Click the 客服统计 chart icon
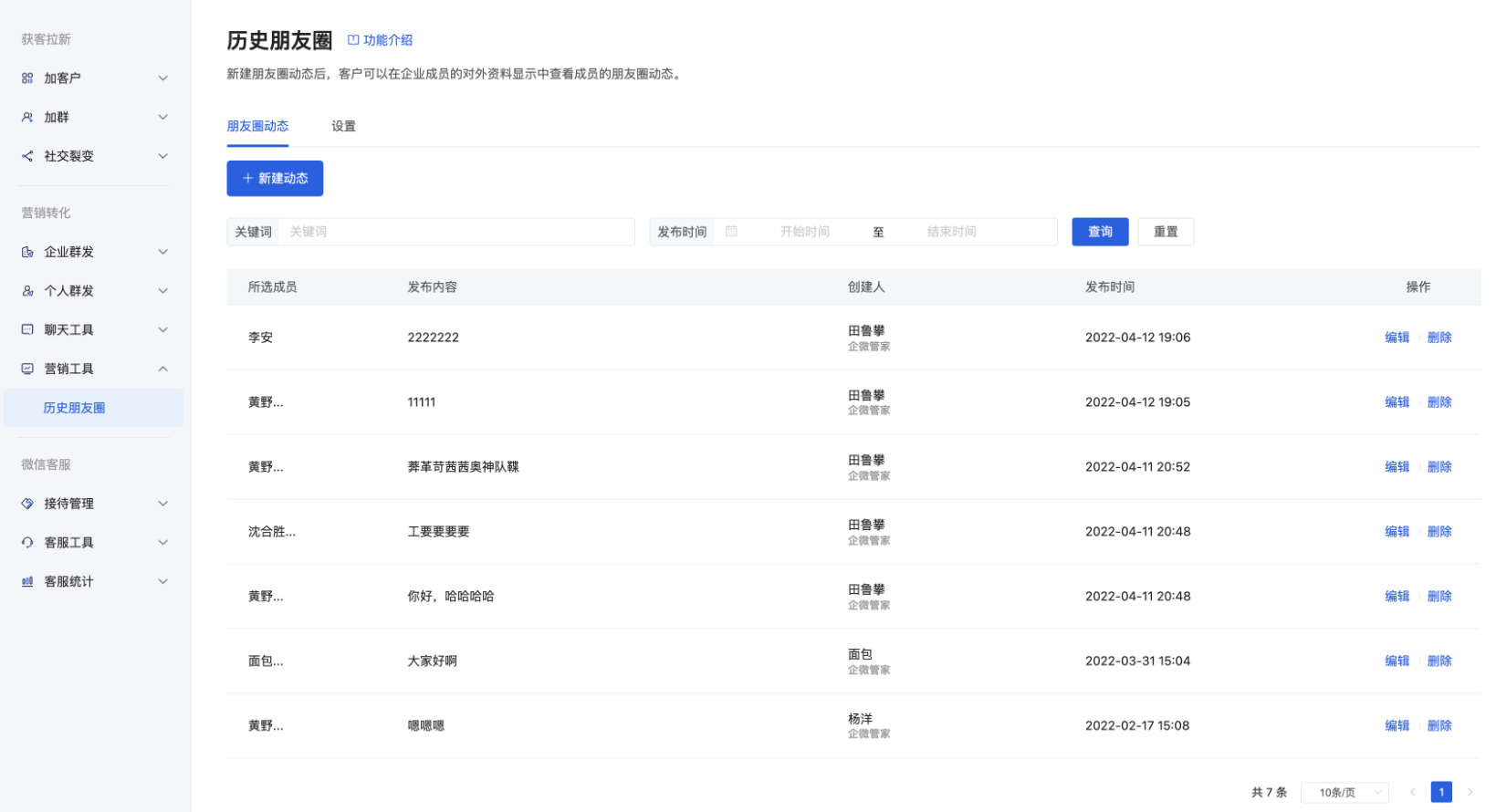The width and height of the screenshot is (1496, 812). click(x=27, y=581)
